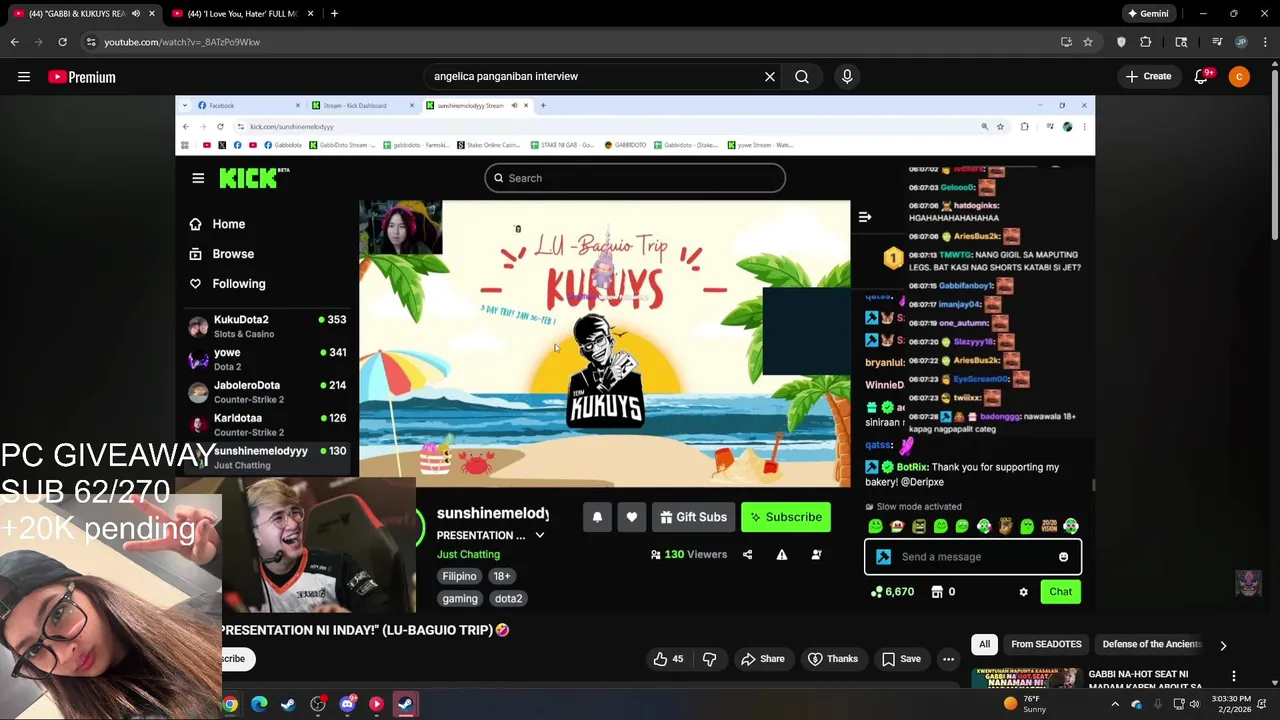
Task: Open Microsoft Edge from the taskbar
Action: coord(259,704)
